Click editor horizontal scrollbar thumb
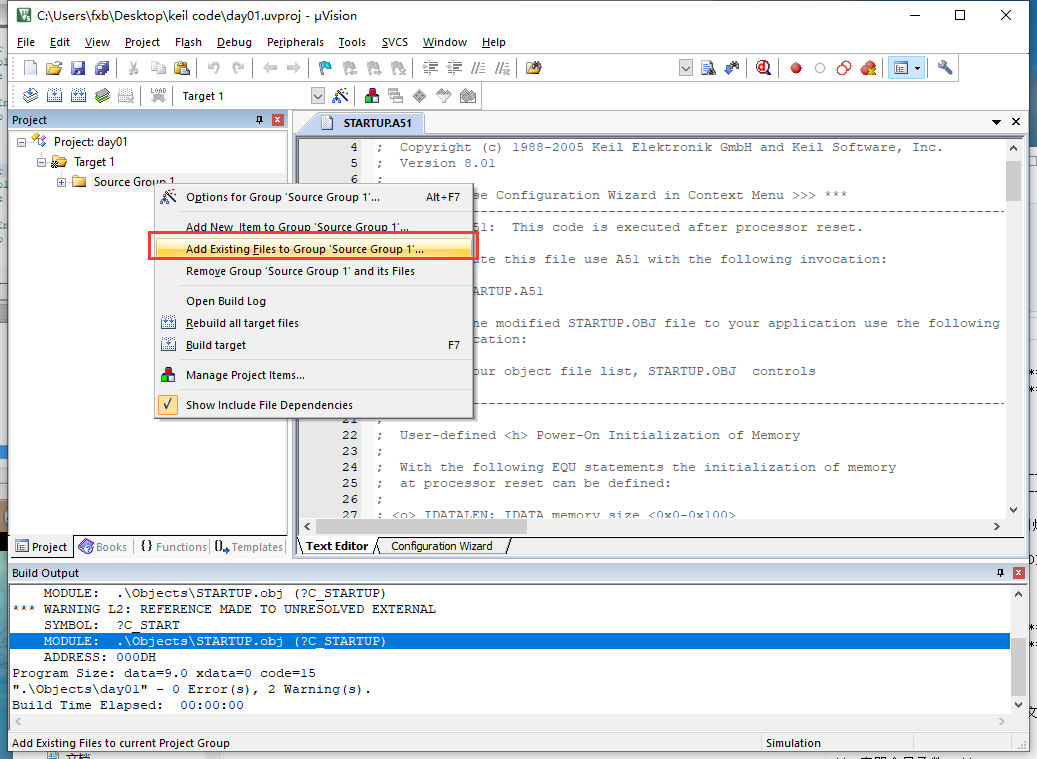 [x=421, y=526]
